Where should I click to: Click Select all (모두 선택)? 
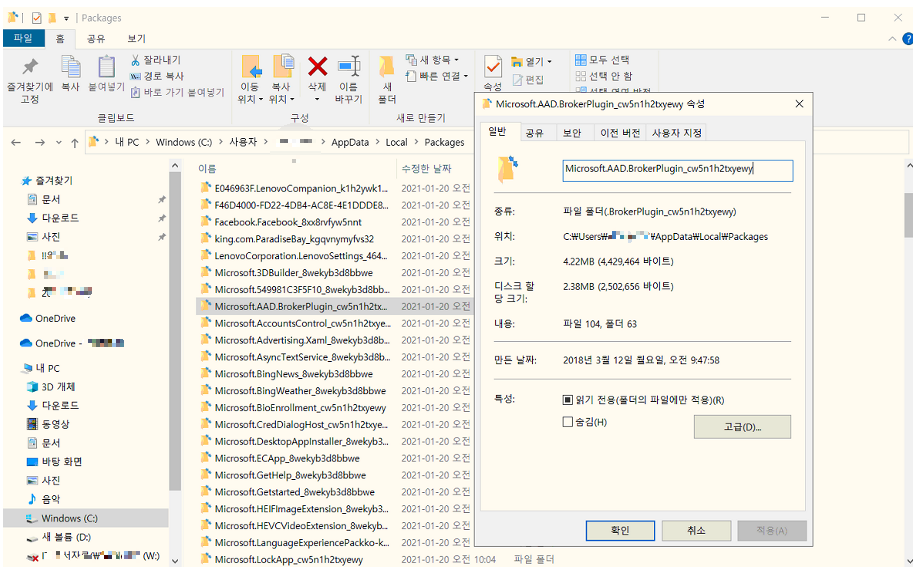(602, 59)
